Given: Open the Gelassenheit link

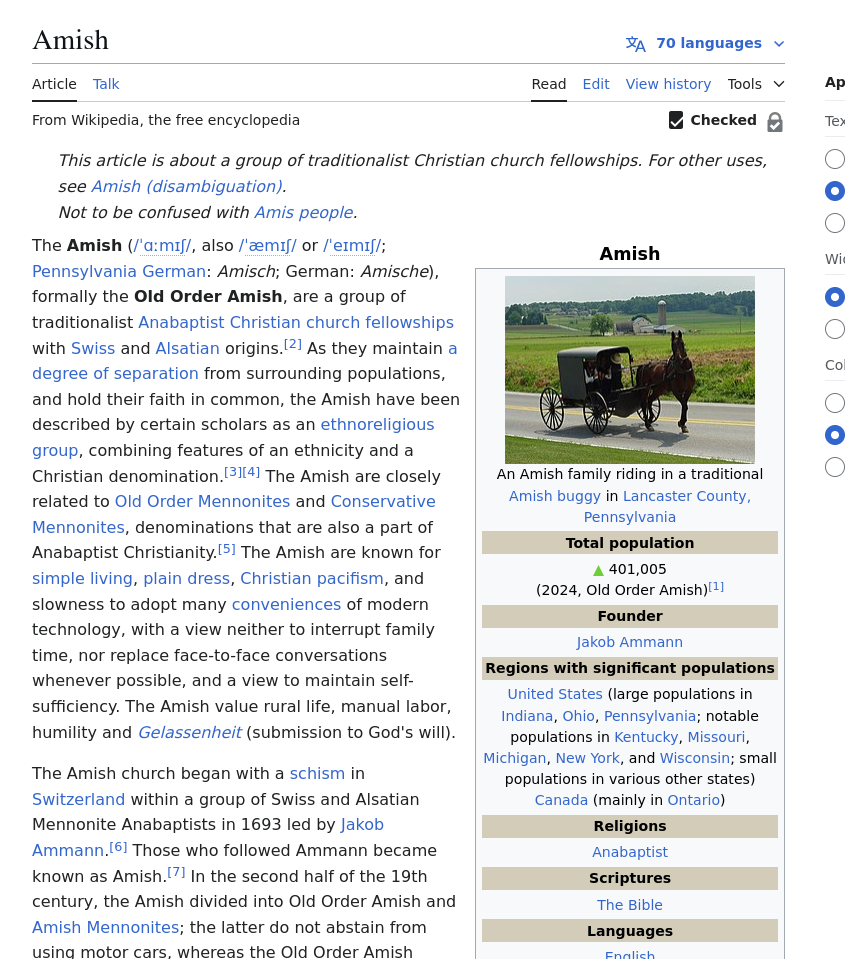Looking at the screenshot, I should (190, 732).
